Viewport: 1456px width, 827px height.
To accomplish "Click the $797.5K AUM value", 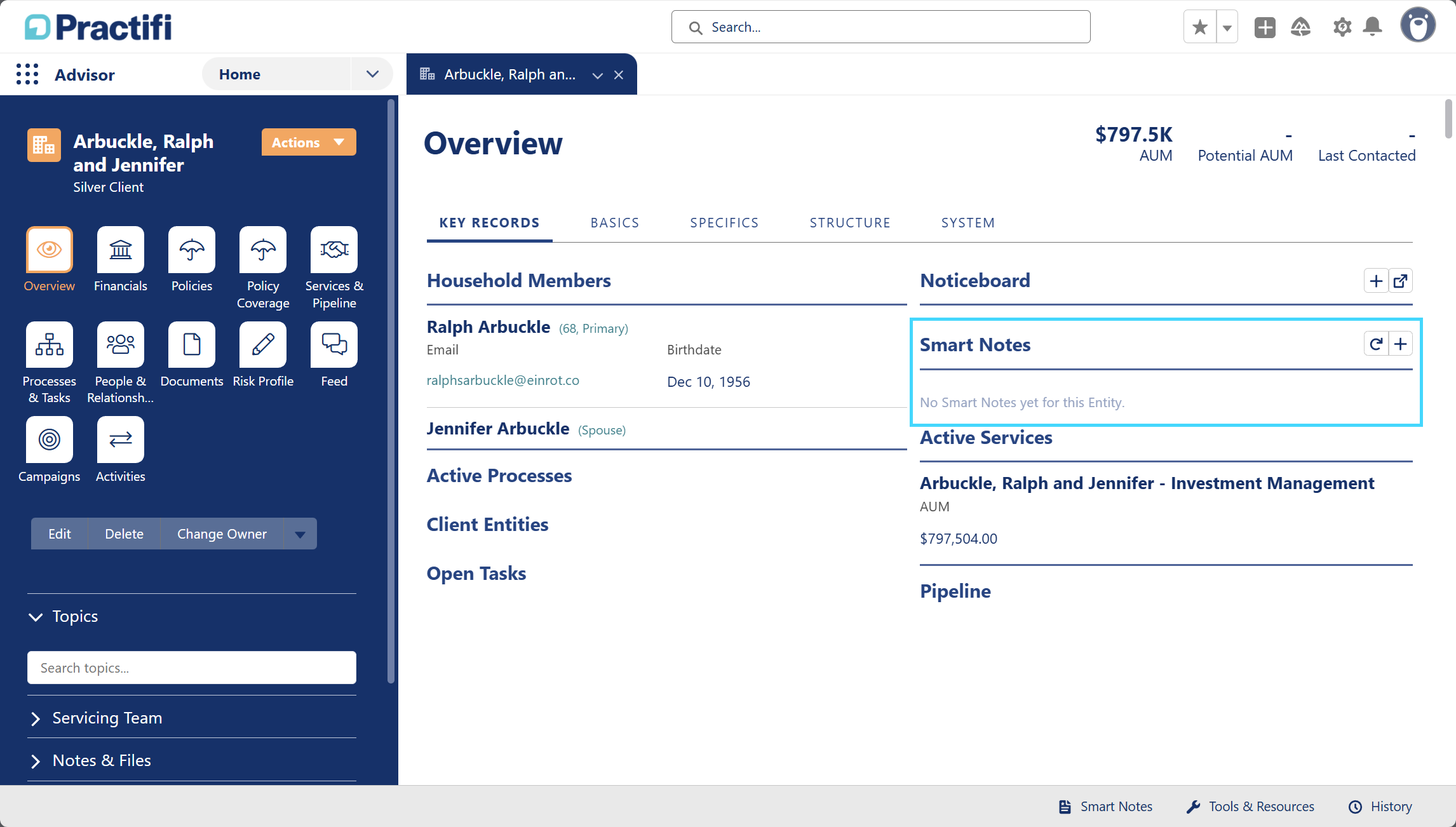I will (1133, 135).
